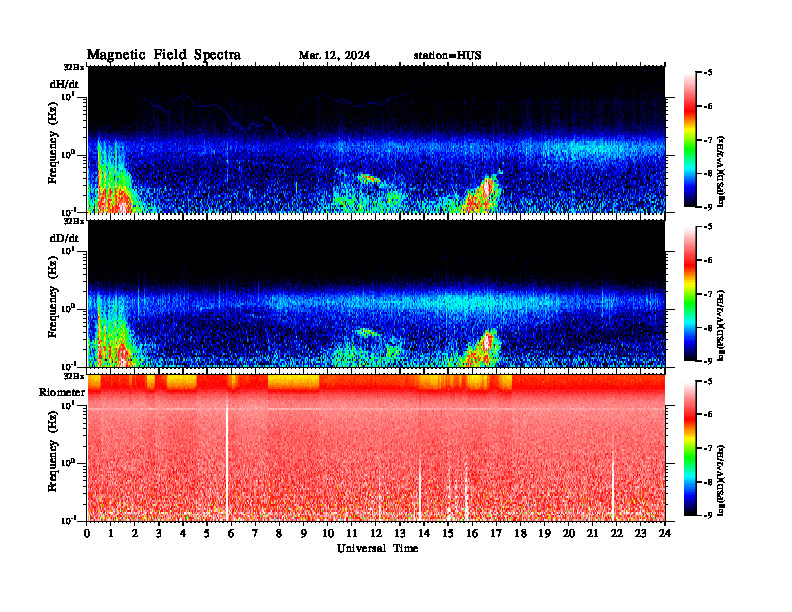Click the x-axis hour label "2"
This screenshot has height=612, width=792.
coord(135,534)
